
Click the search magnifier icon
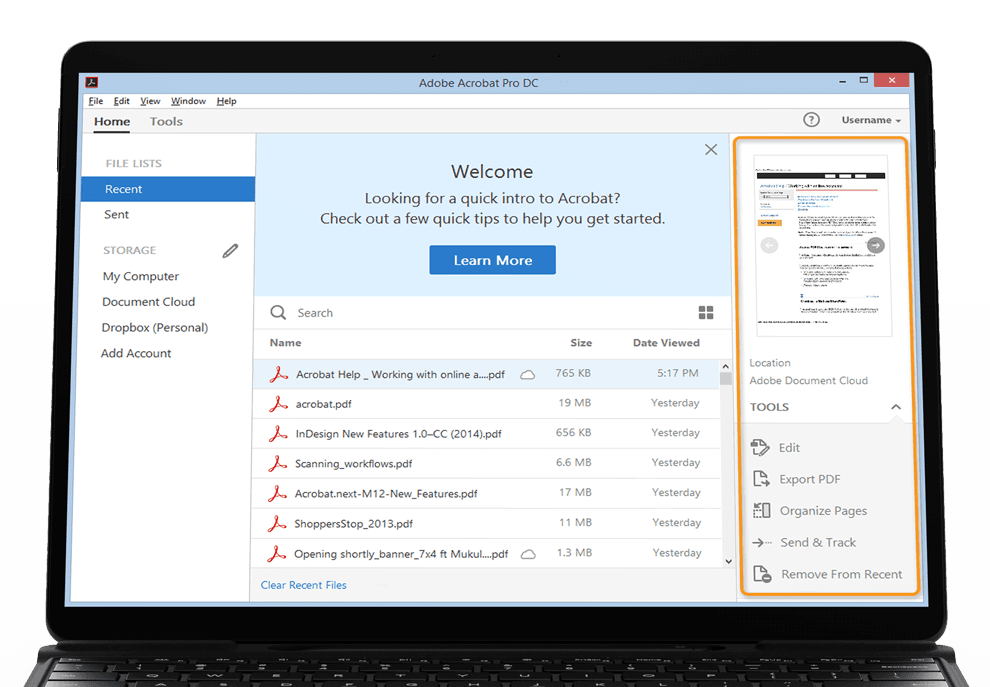pyautogui.click(x=278, y=313)
